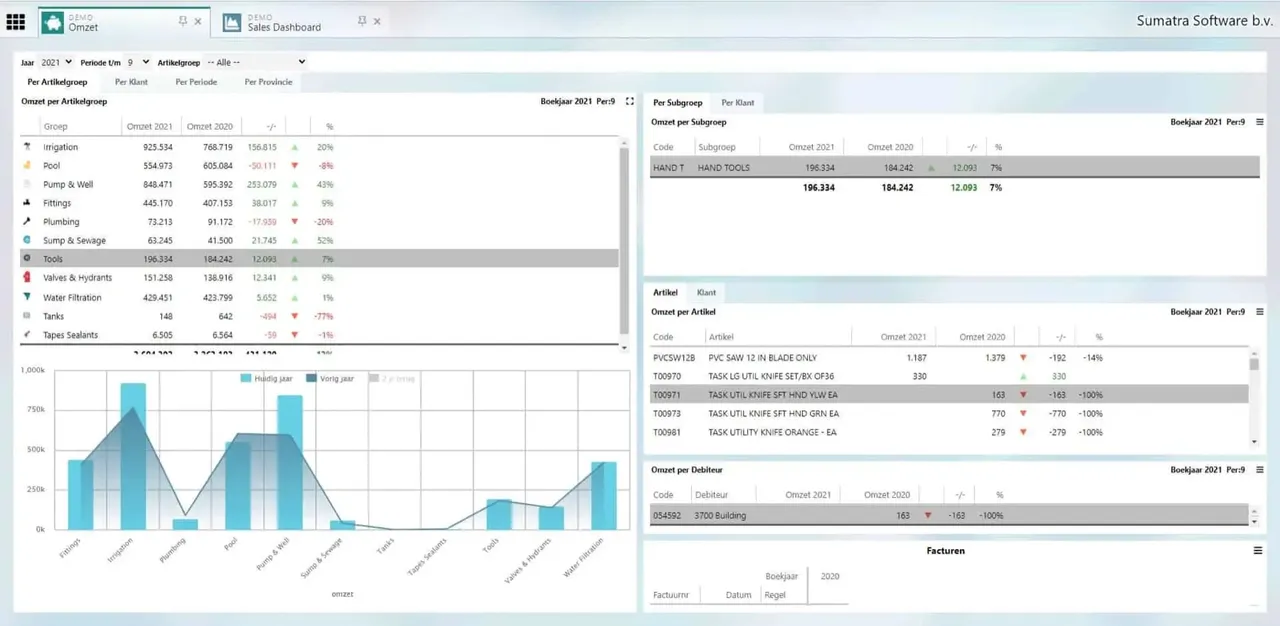1280x626 pixels.
Task: Switch to the Per Provincie tab
Action: coord(269,82)
